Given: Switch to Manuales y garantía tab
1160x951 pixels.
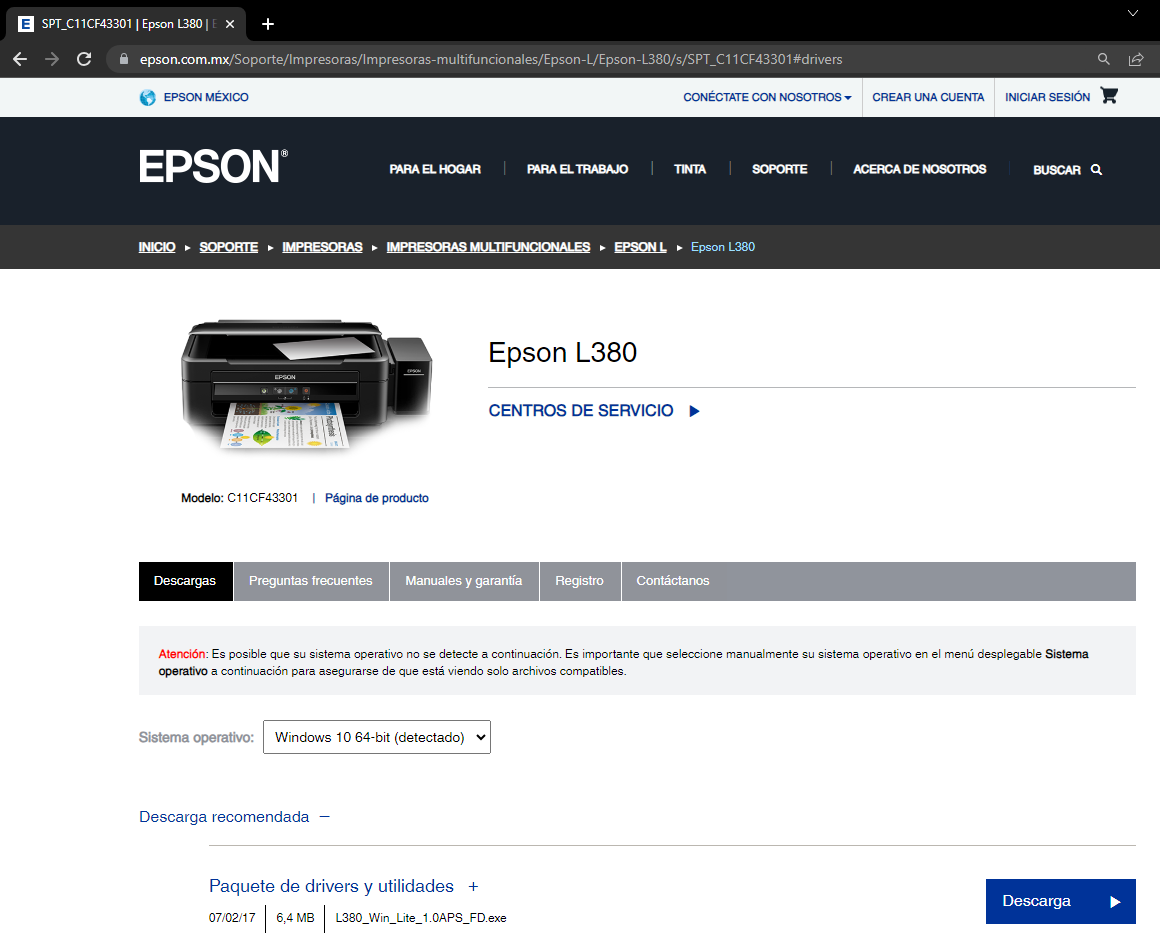Looking at the screenshot, I should [x=464, y=581].
